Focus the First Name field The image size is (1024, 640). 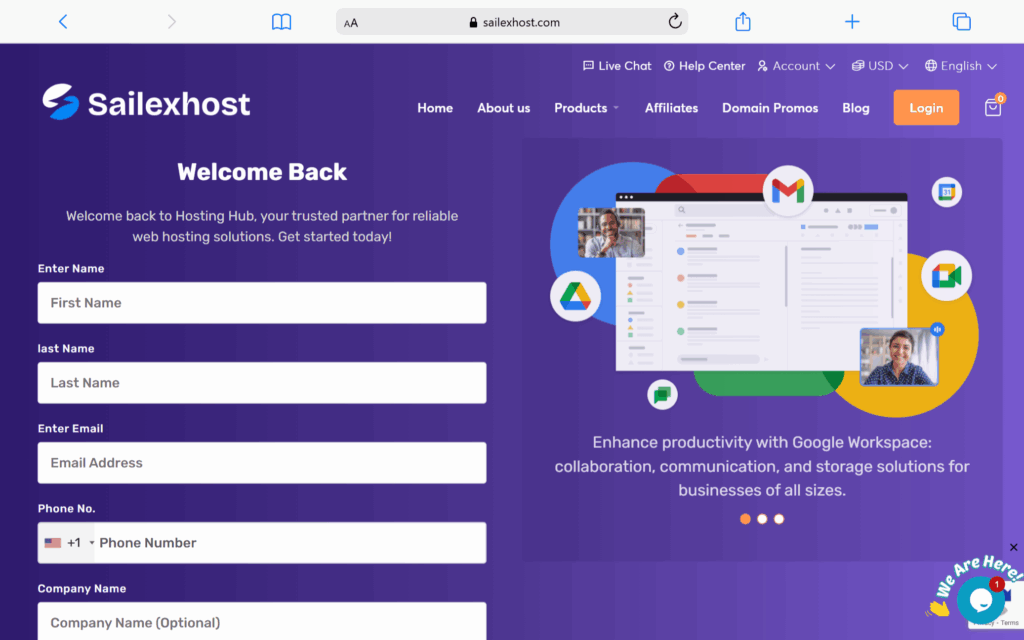[262, 303]
